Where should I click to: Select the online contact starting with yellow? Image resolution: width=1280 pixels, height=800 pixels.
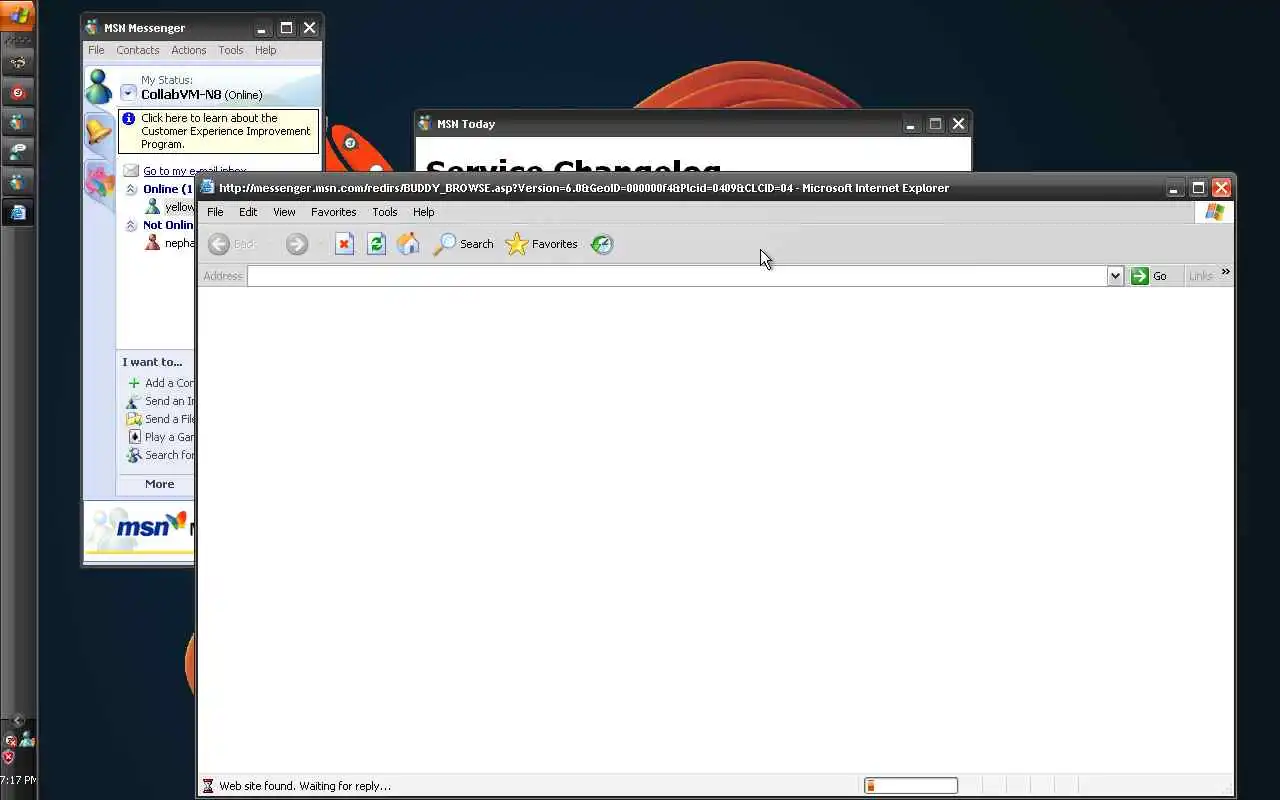pos(170,207)
